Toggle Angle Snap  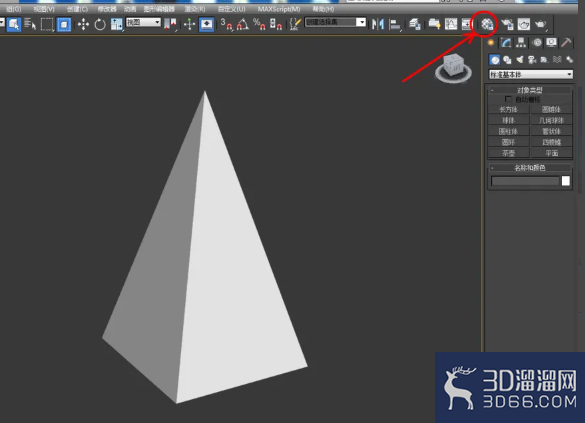(243, 25)
